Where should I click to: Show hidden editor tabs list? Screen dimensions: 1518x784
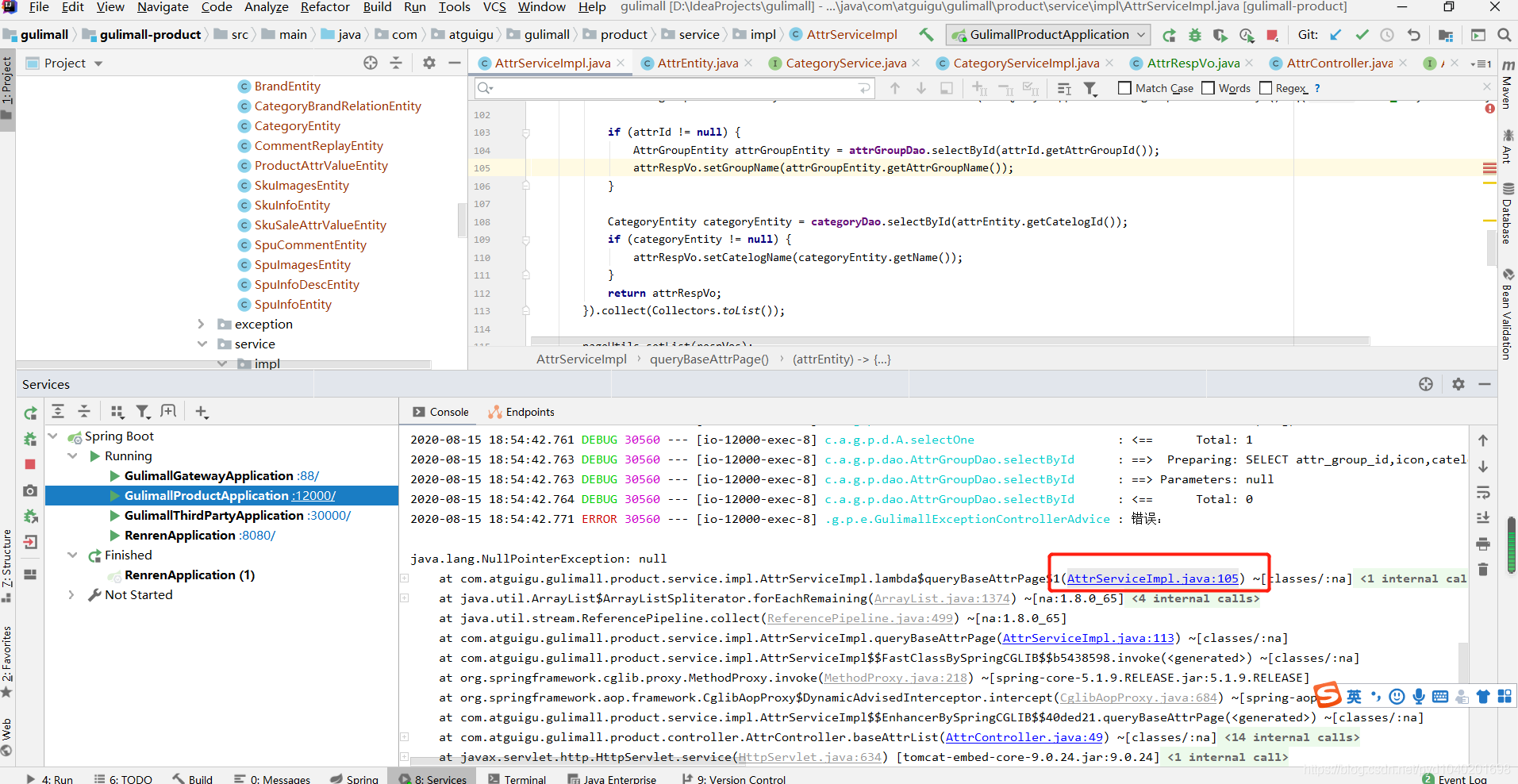click(x=1481, y=63)
